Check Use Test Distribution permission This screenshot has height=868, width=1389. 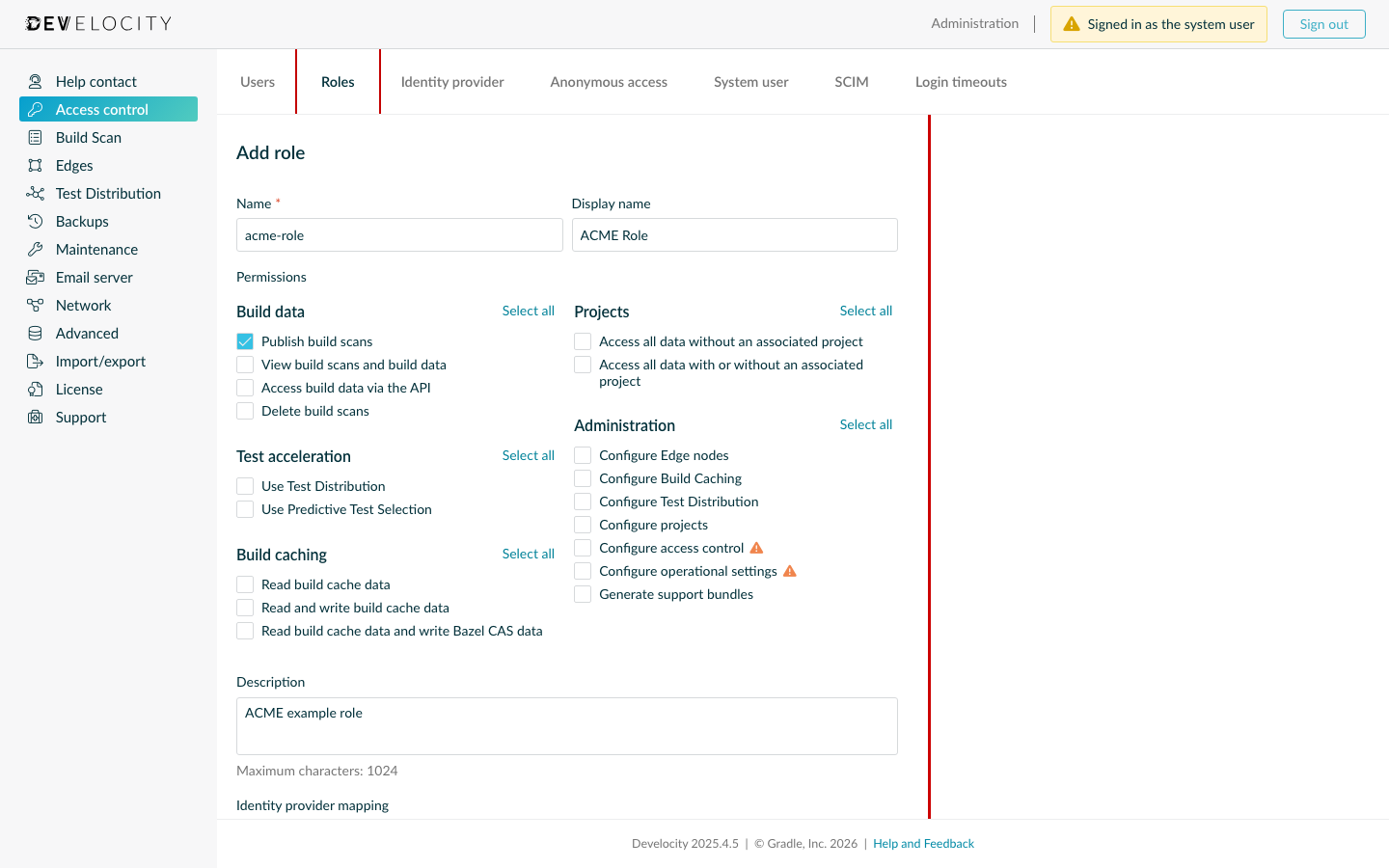coord(244,485)
